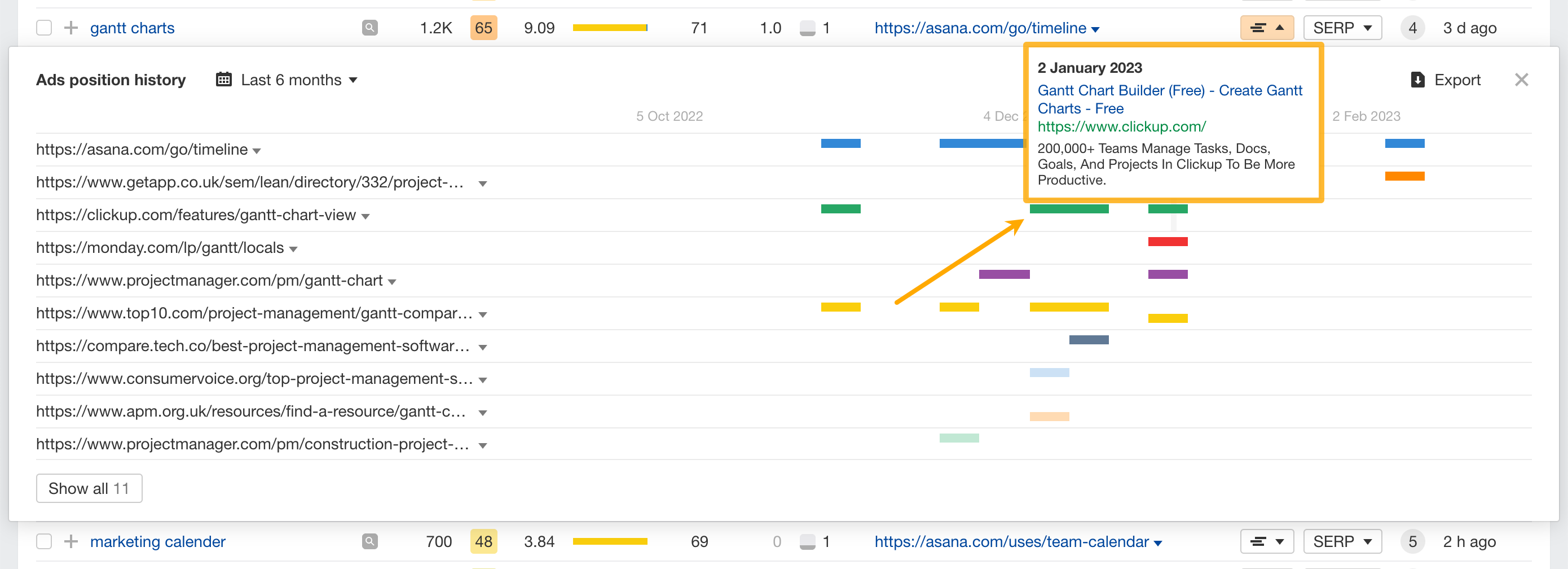Expand asana.com/go/timeline dropdown arrow in top row
The width and height of the screenshot is (1568, 569).
click(x=1096, y=30)
